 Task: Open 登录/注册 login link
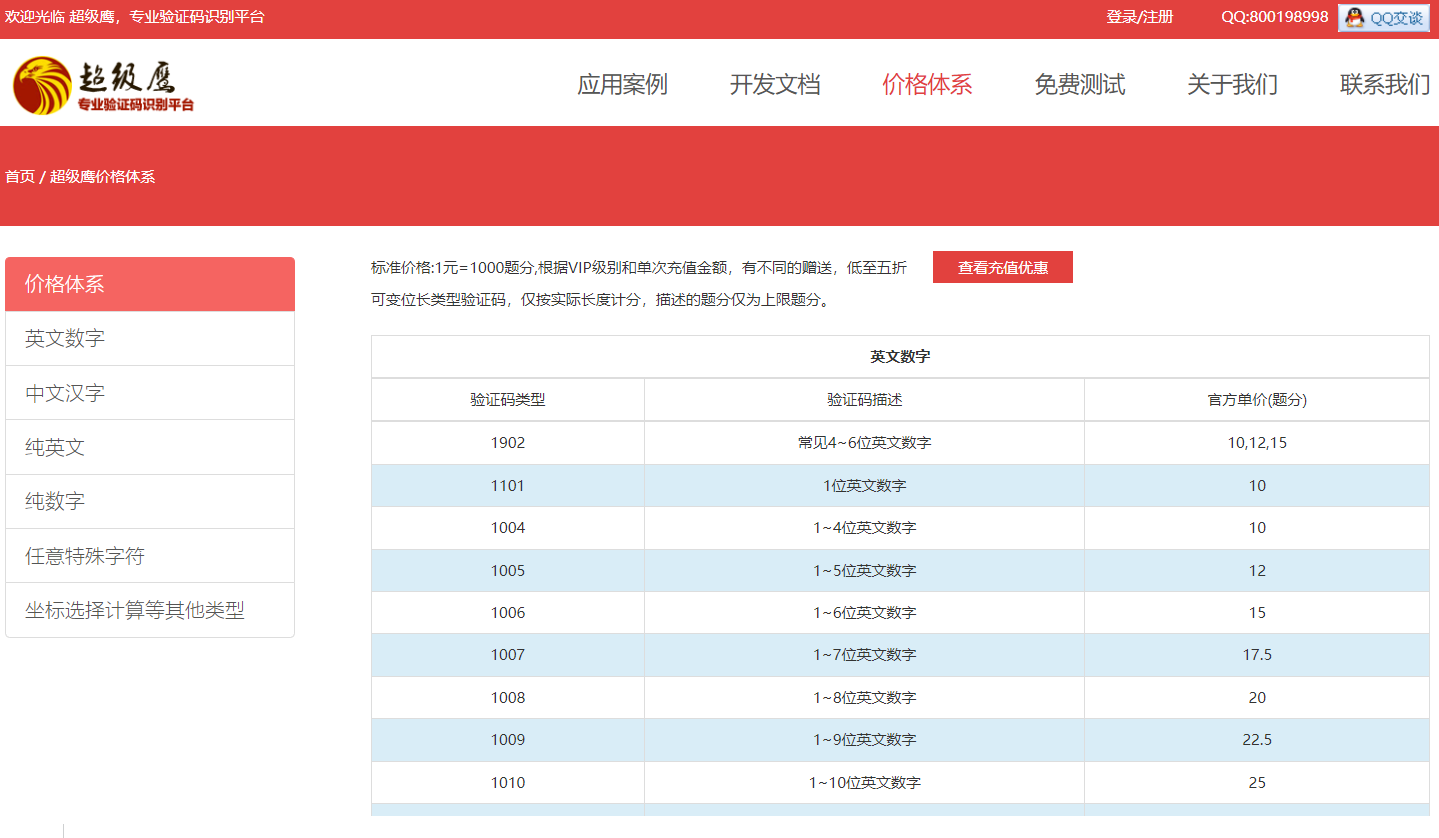coord(1139,17)
